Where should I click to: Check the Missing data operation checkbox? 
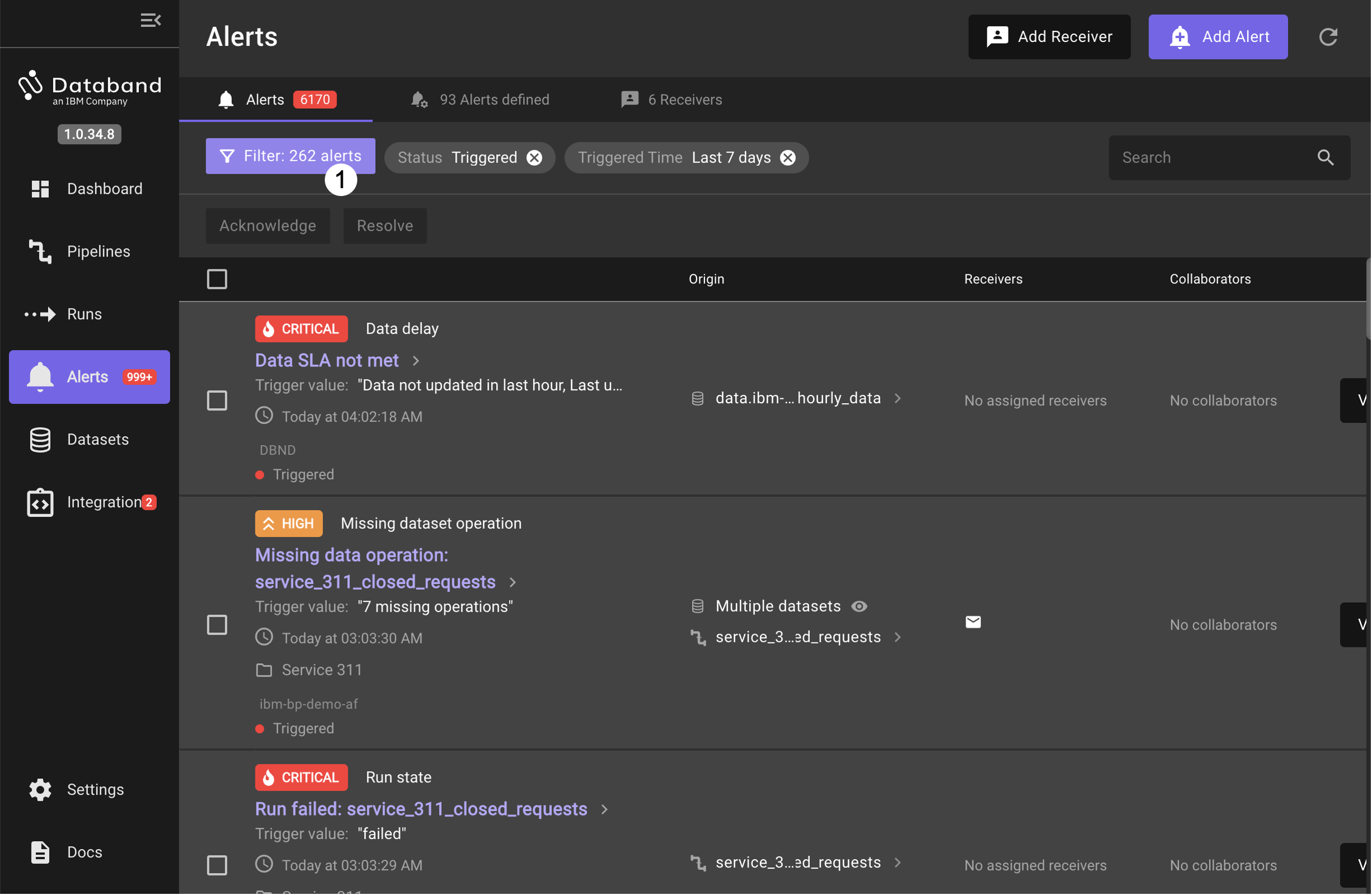(217, 624)
